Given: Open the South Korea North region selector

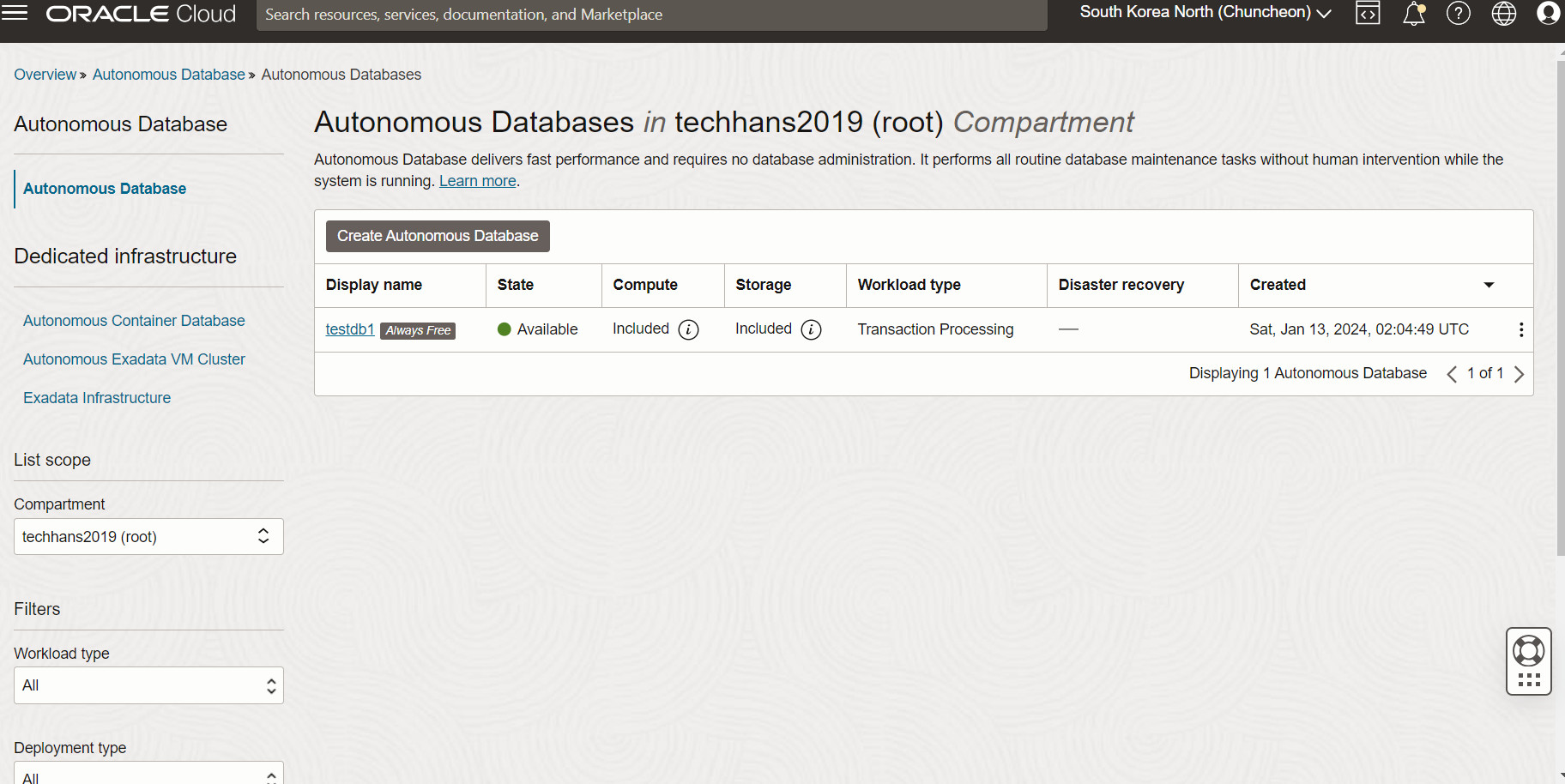Looking at the screenshot, I should click(1205, 12).
